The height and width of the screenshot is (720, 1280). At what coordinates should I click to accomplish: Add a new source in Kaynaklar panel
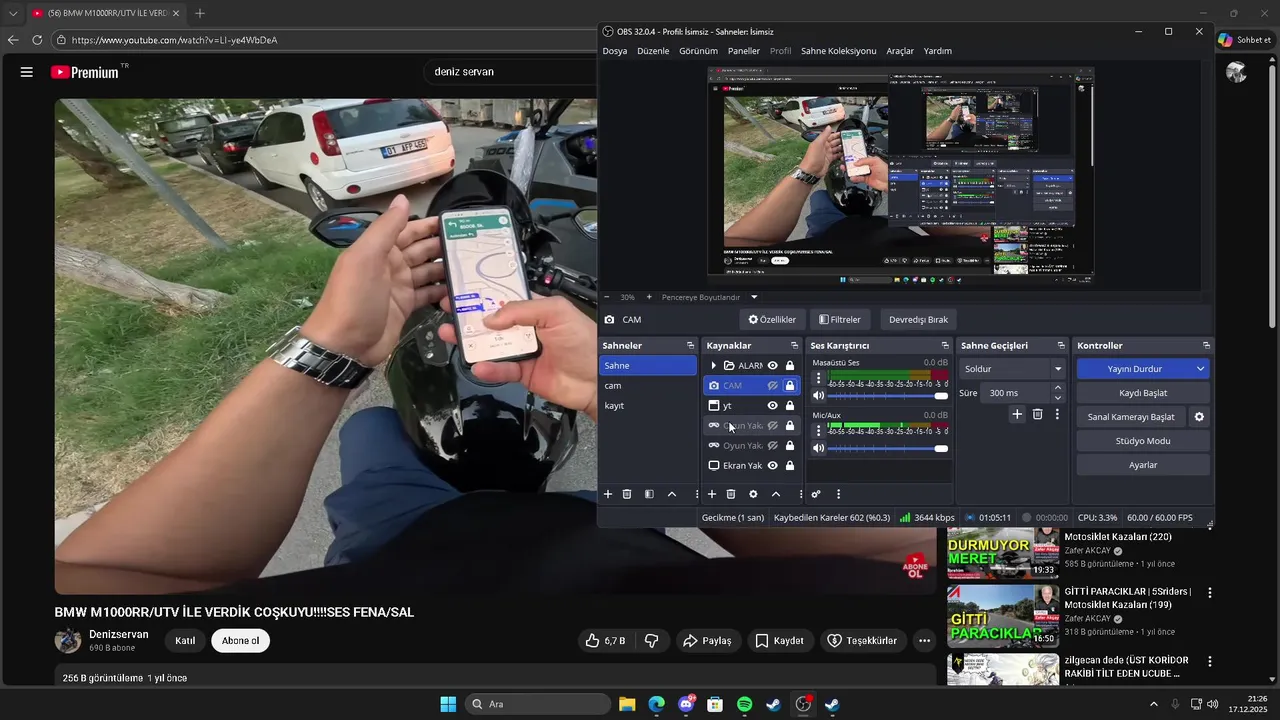point(712,494)
